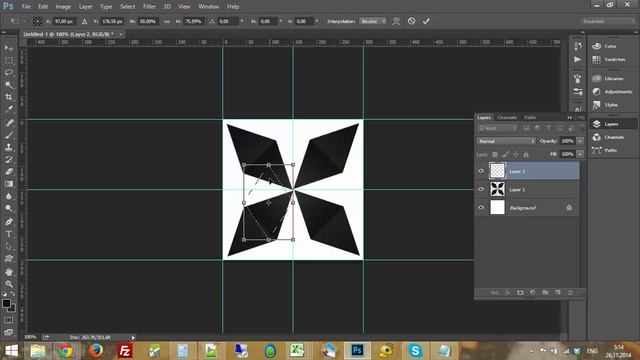
Task: Hide Layer 2 using its eye icon
Action: (481, 171)
